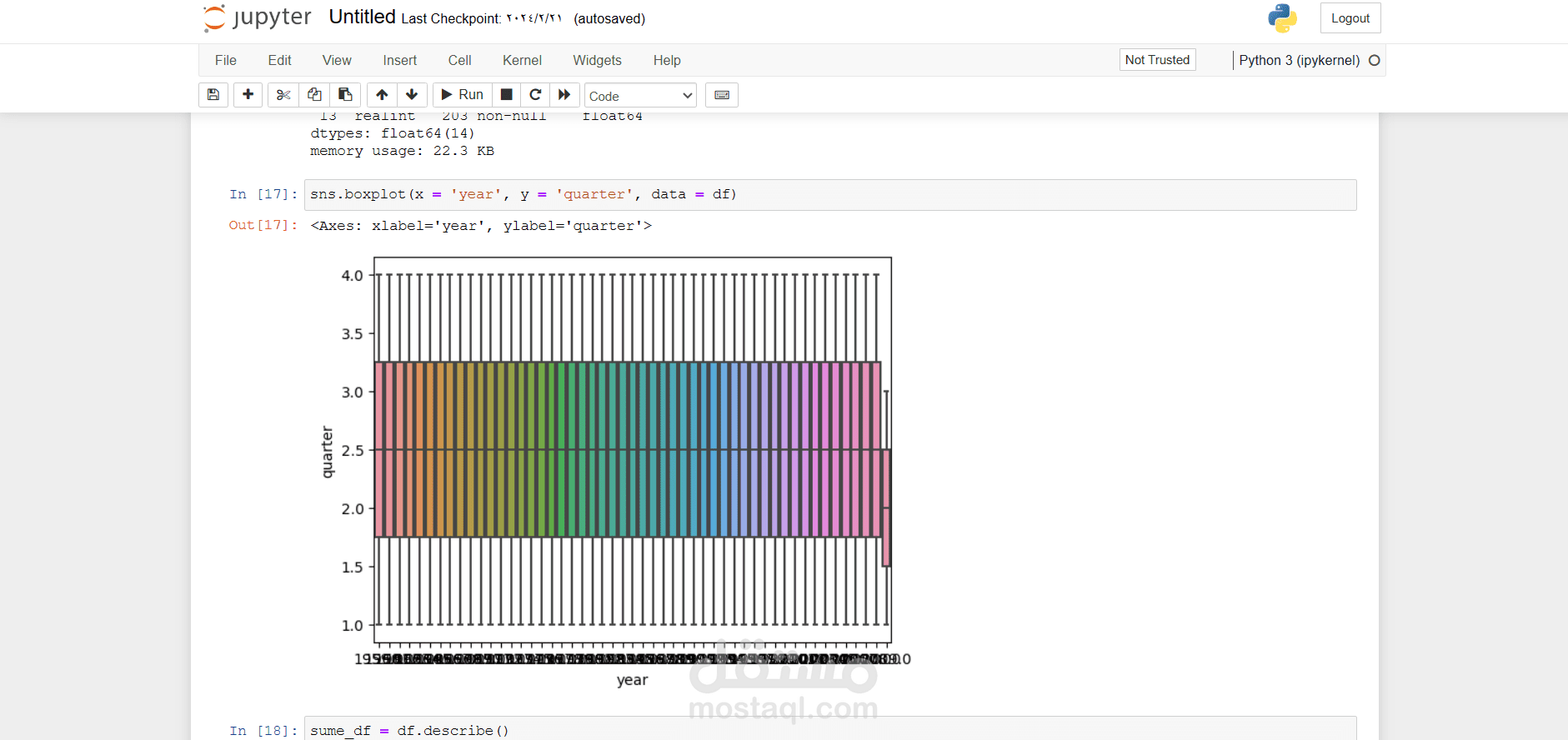
Task: Click the boxplot chart image
Action: coord(615,472)
